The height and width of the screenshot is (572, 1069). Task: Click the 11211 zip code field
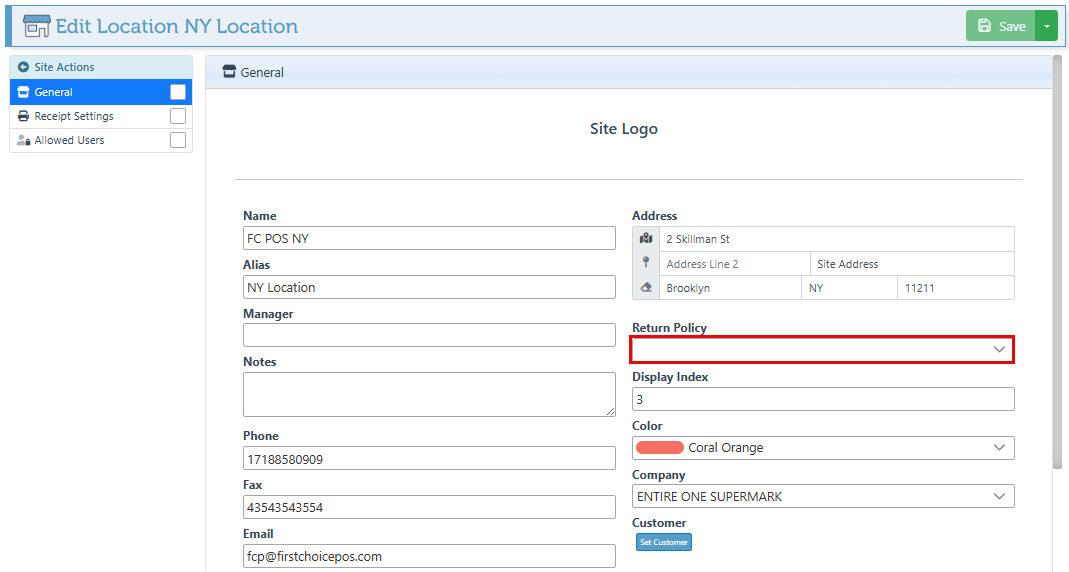[x=956, y=287]
